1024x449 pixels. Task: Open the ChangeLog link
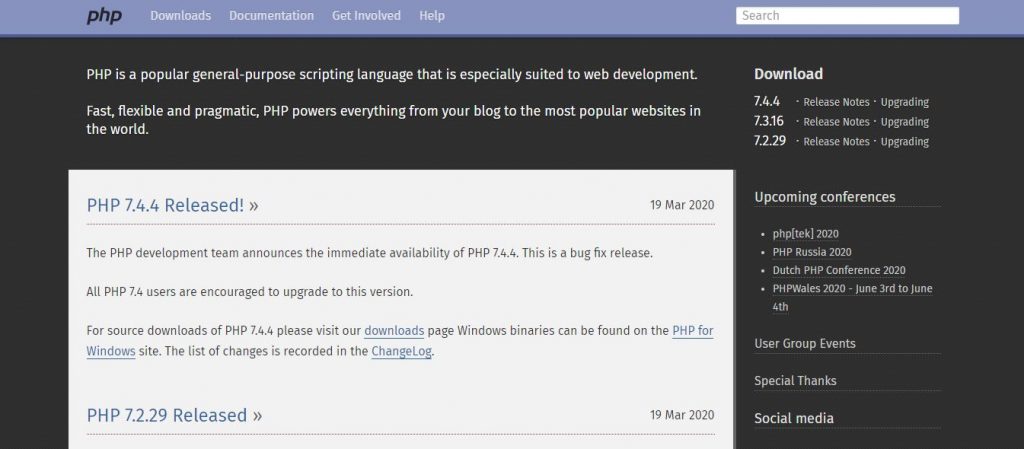point(402,352)
